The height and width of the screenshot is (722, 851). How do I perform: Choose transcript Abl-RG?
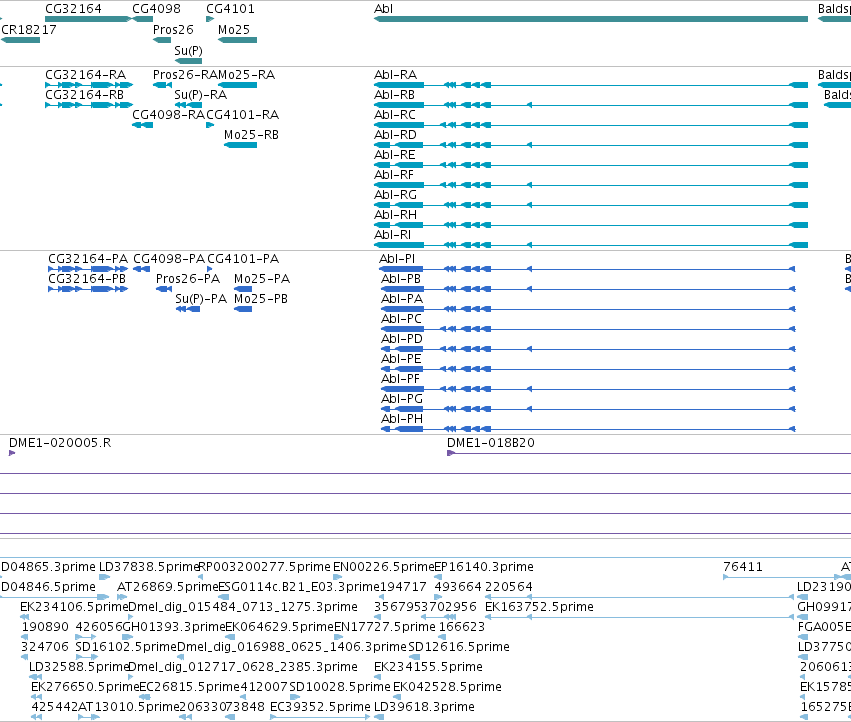(x=395, y=194)
